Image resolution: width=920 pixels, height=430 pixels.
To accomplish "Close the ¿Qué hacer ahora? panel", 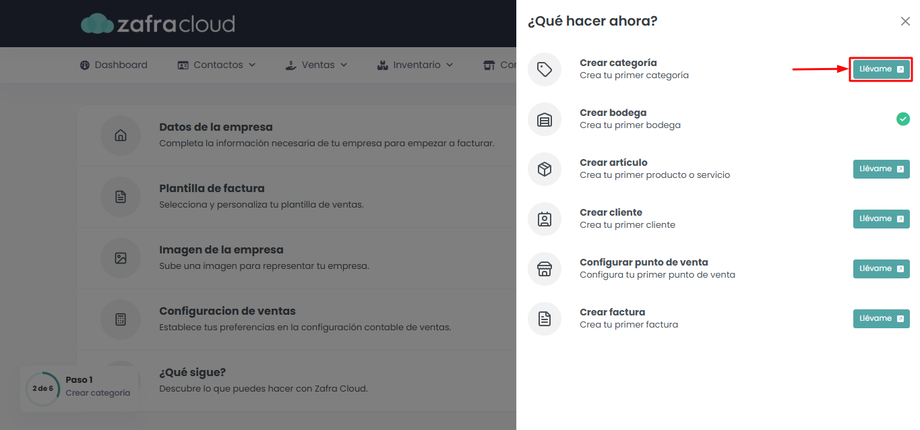I will [905, 21].
